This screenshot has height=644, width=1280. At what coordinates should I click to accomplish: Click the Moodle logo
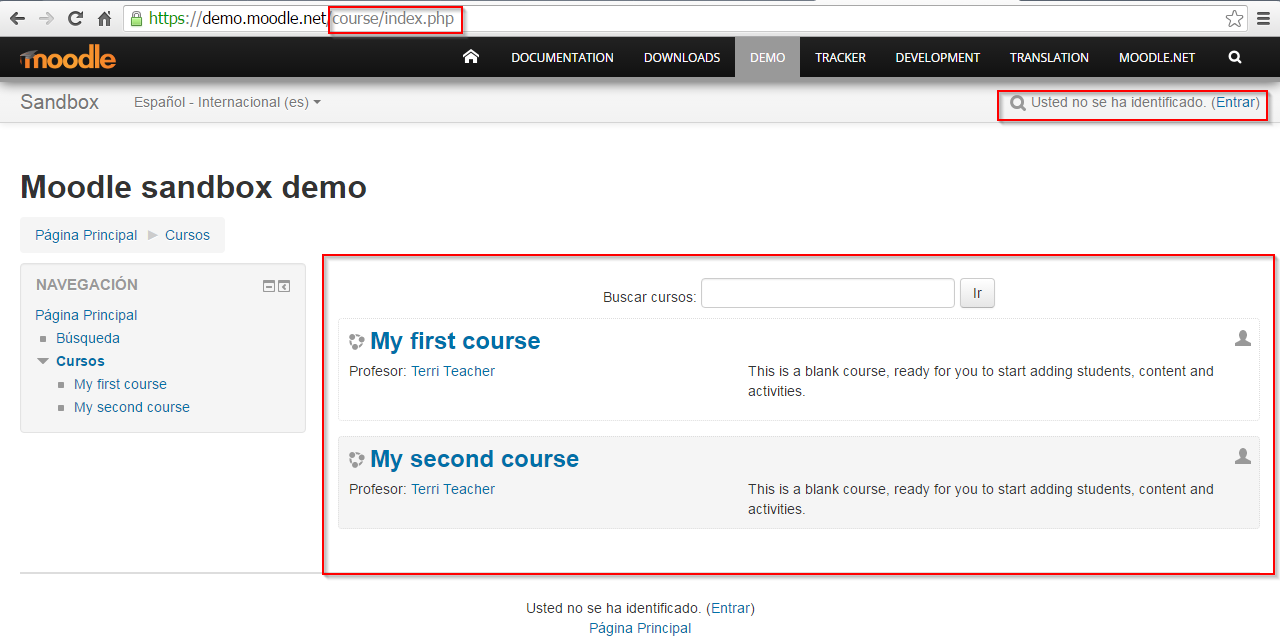tap(68, 59)
